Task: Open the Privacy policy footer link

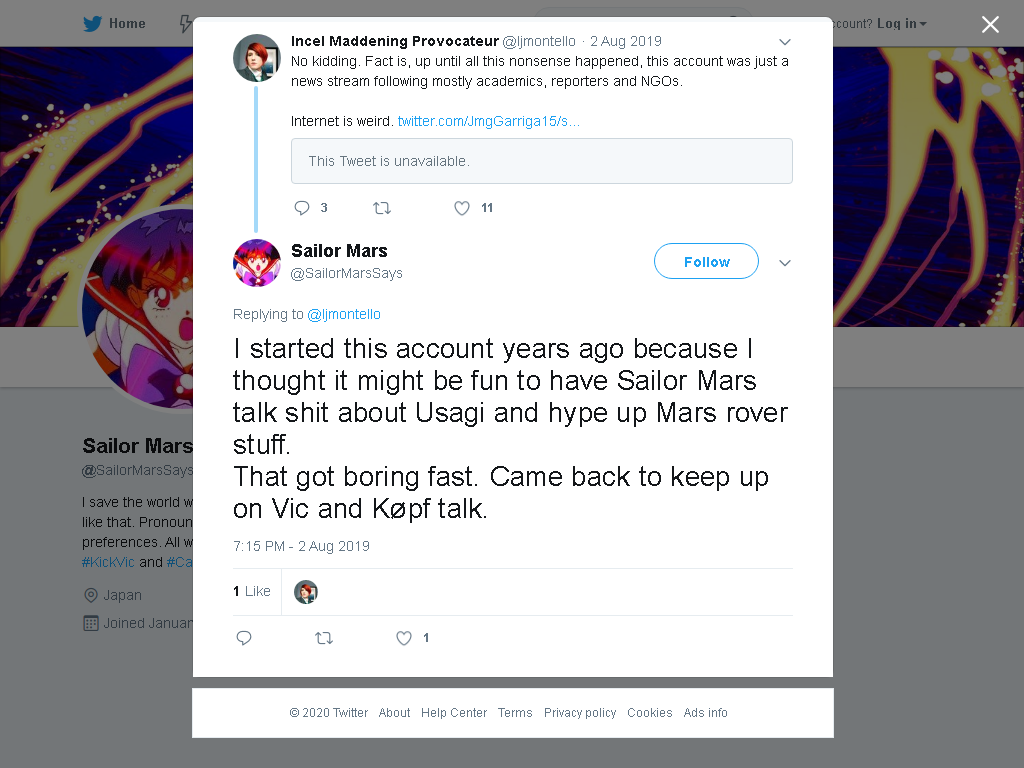Action: coord(580,712)
